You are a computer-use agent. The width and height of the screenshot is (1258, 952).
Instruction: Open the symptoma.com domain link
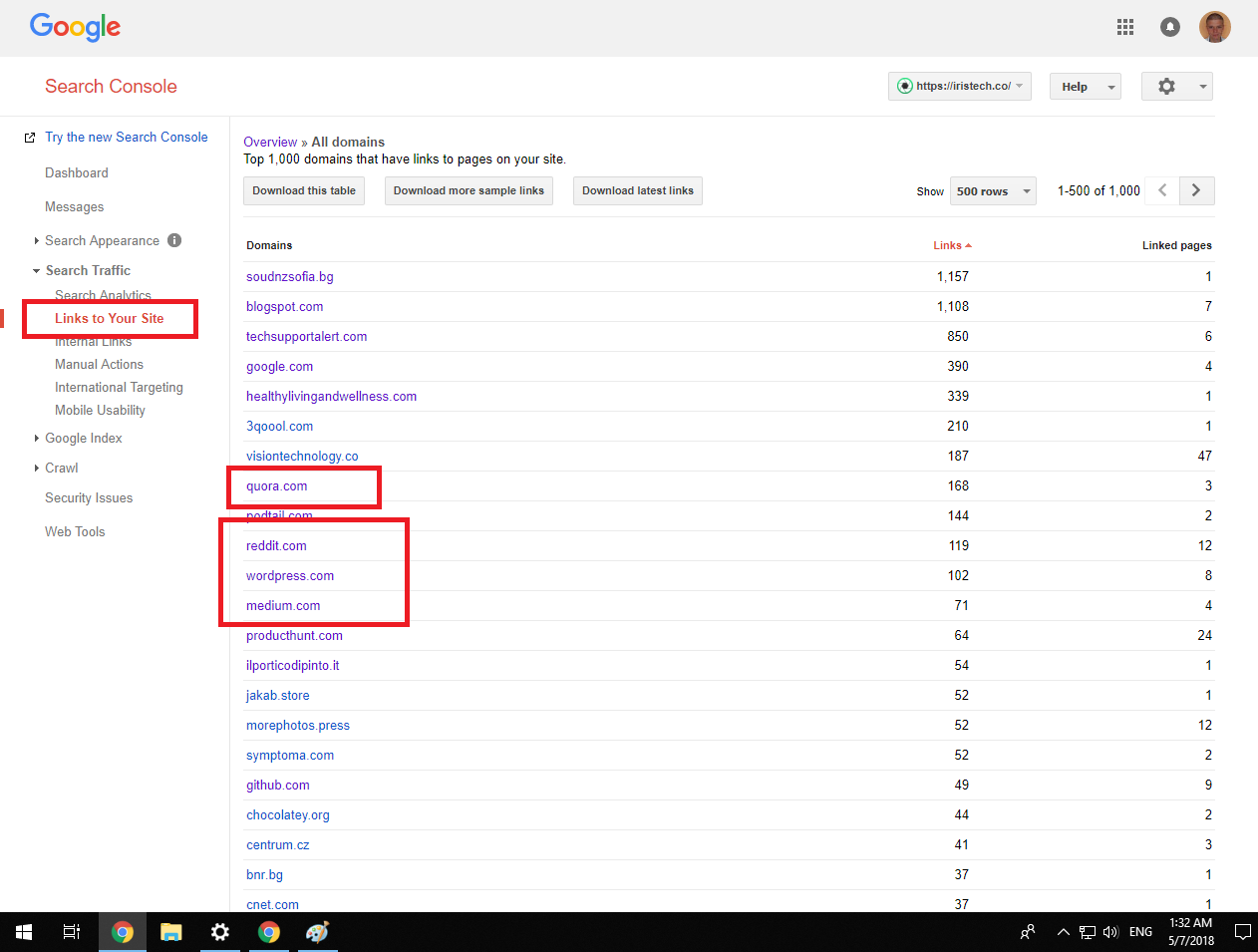click(x=290, y=755)
